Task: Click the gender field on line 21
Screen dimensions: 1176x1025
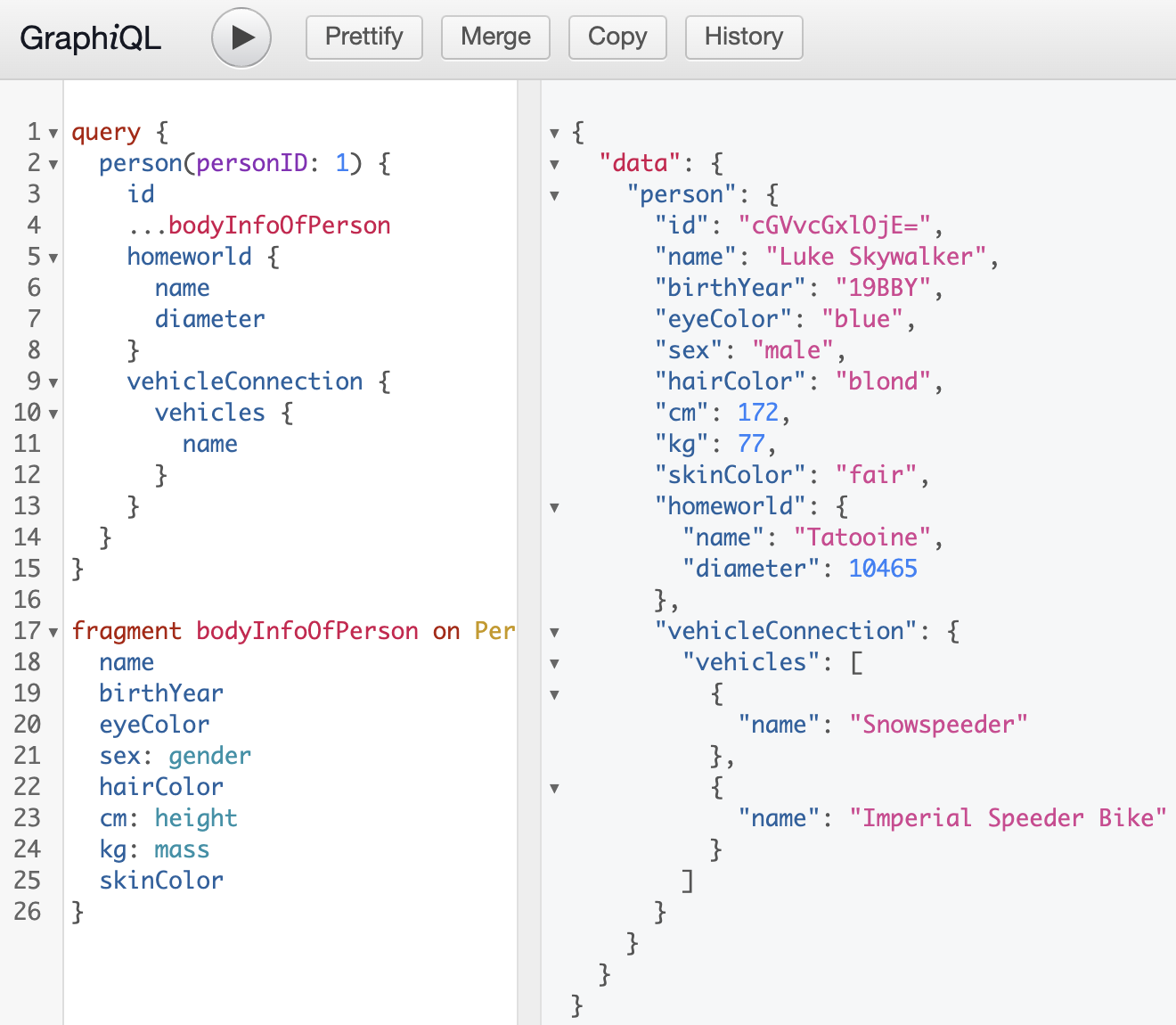Action: click(x=209, y=756)
